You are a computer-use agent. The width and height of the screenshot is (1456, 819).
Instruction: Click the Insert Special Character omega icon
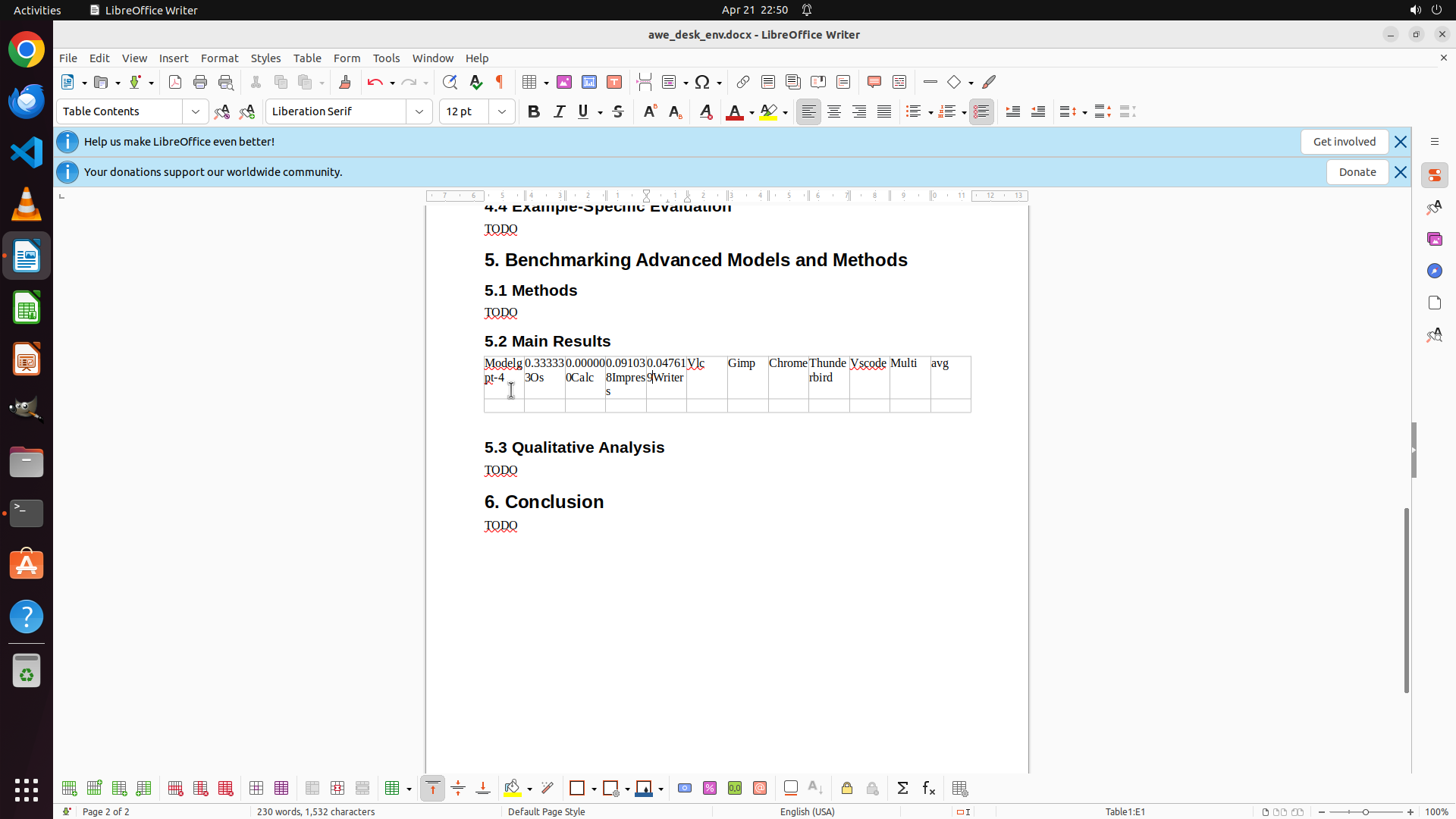click(x=702, y=82)
